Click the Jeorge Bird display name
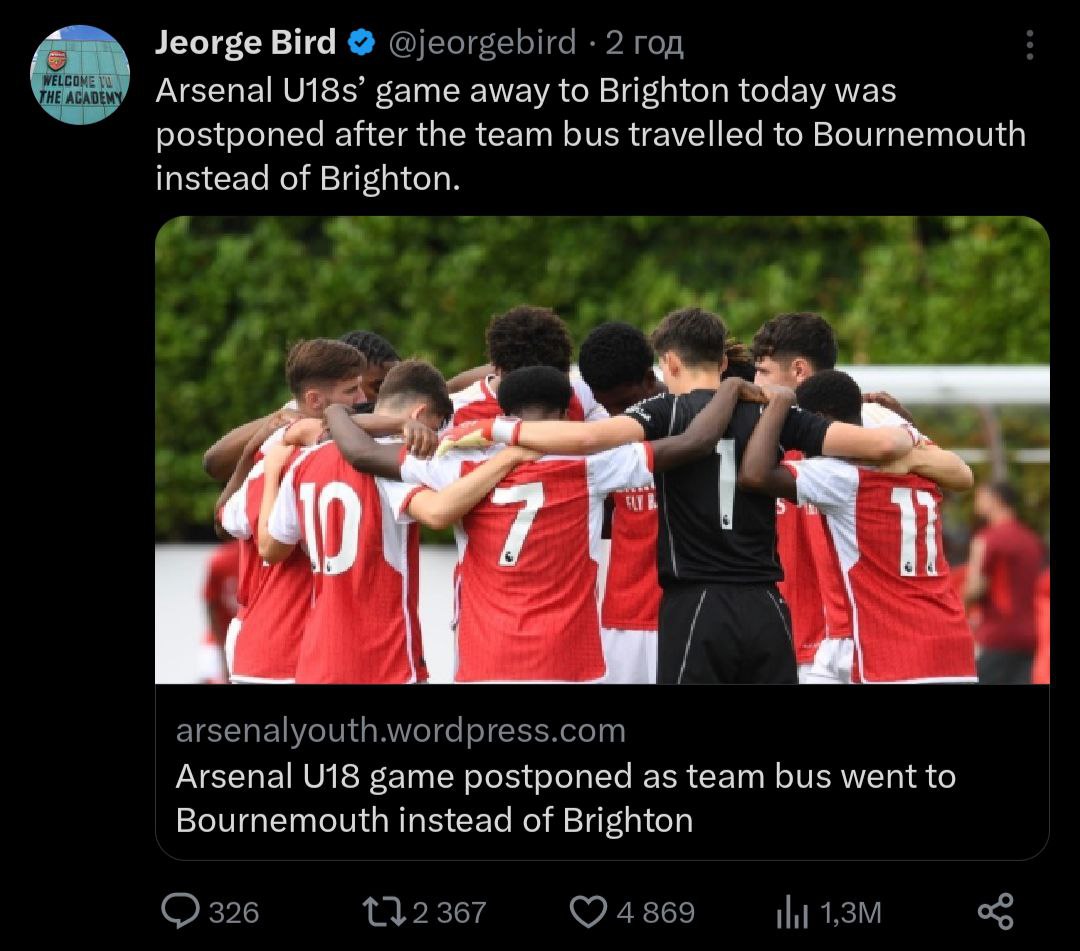The width and height of the screenshot is (1080, 951). pyautogui.click(x=246, y=43)
